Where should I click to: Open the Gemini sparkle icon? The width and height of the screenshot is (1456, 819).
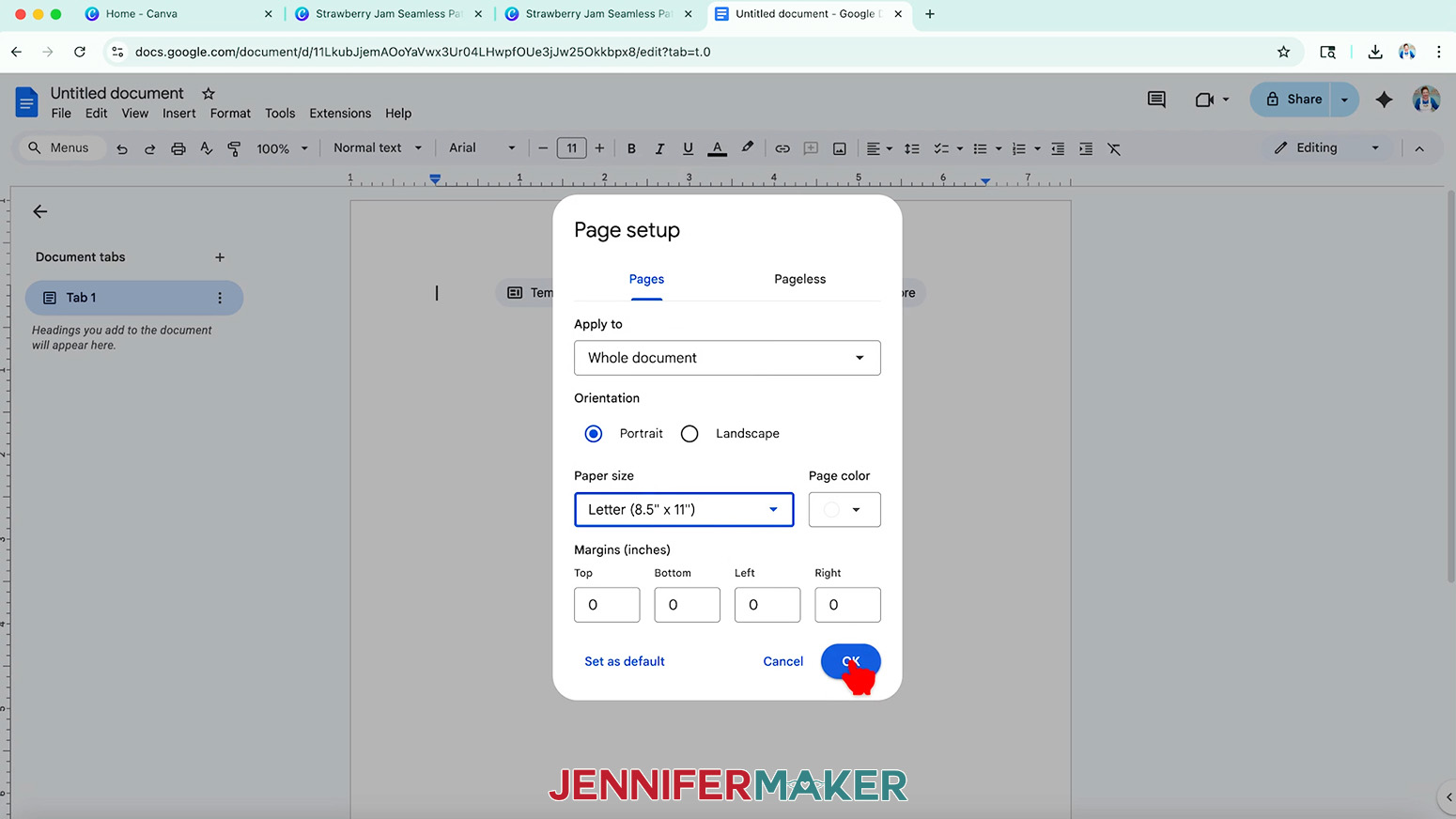[1384, 99]
